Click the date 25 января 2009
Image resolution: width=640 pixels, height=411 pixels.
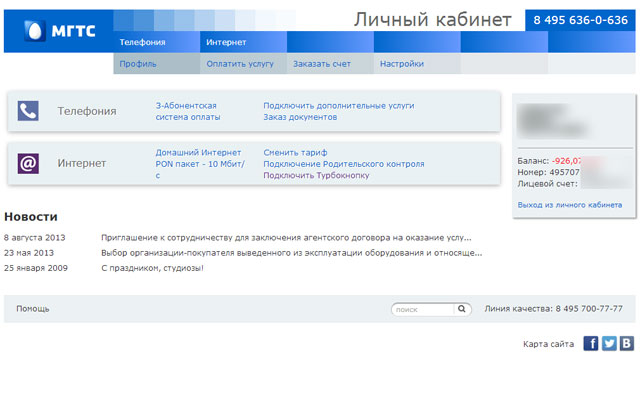36,268
